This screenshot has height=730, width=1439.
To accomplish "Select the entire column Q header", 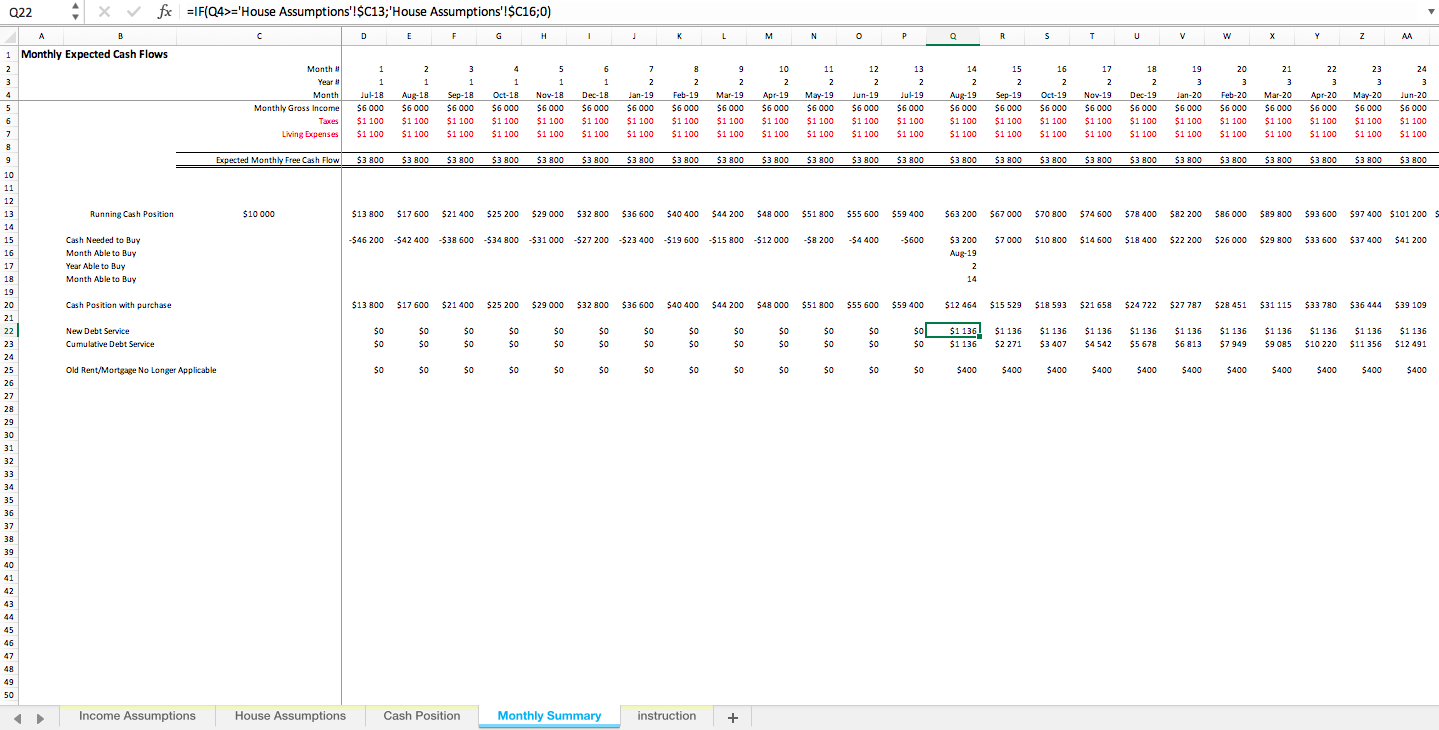I will click(952, 35).
